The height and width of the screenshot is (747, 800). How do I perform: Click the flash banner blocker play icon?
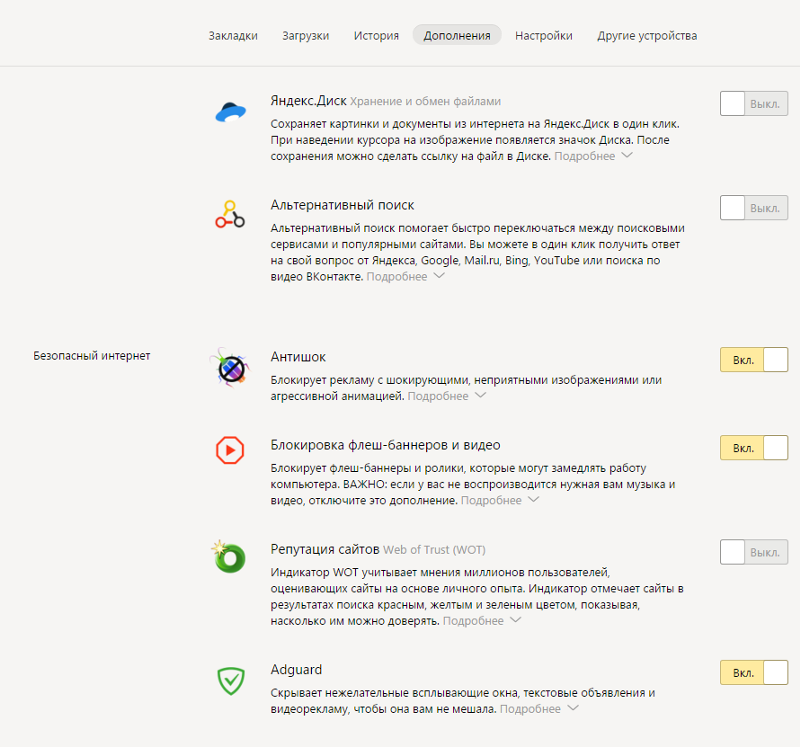(230, 450)
